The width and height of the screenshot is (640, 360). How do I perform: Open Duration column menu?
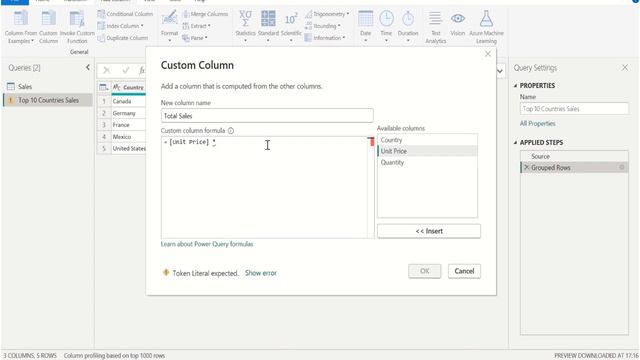click(x=408, y=26)
